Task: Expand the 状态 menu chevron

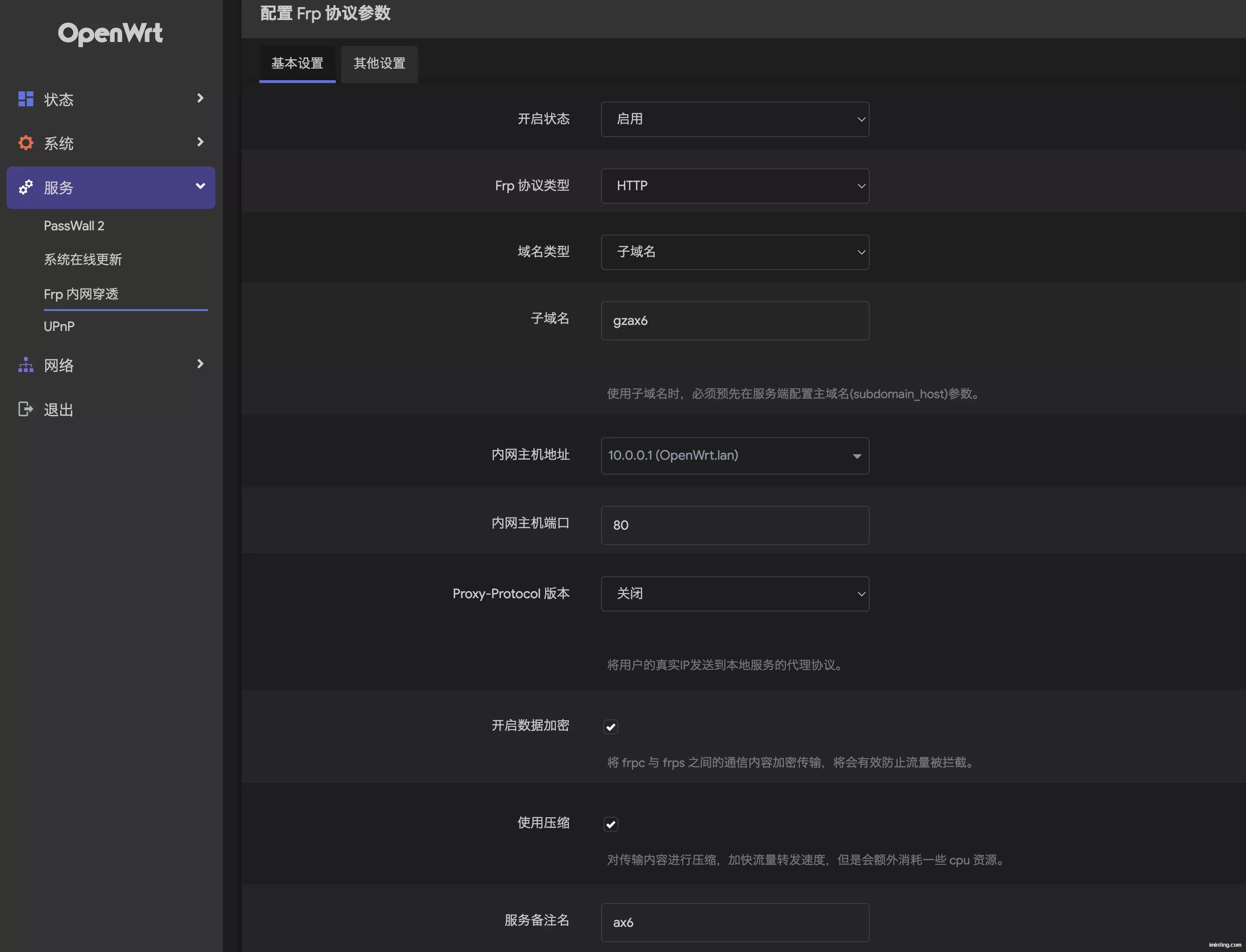Action: 200,98
